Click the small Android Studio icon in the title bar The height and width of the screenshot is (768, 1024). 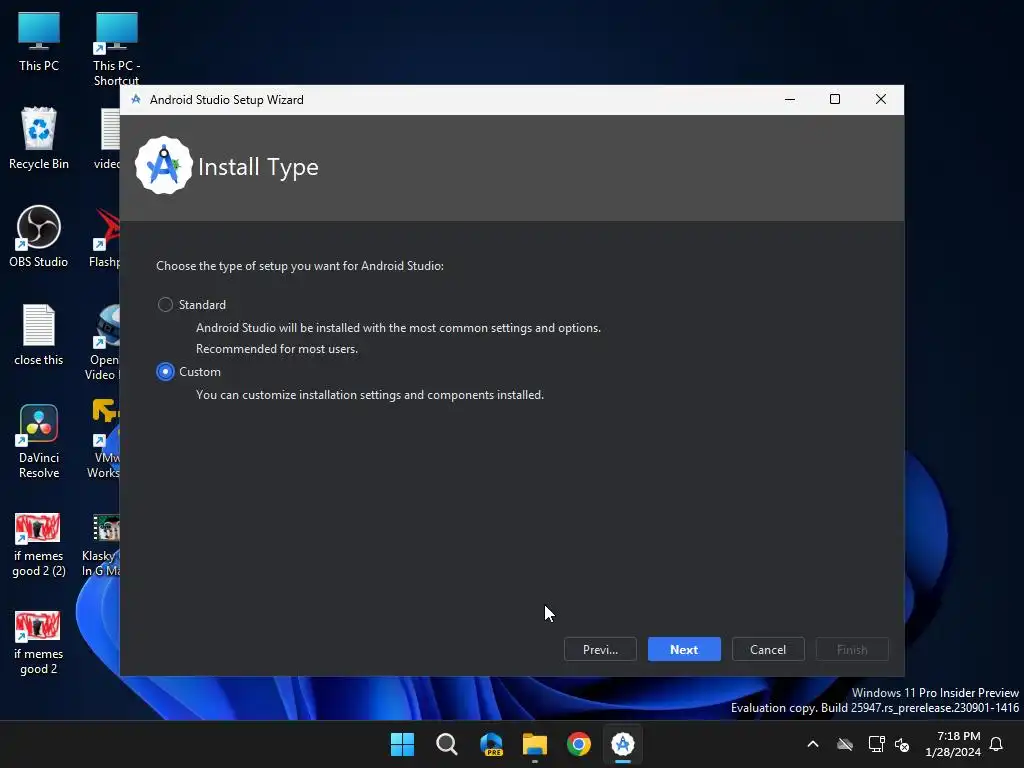click(x=136, y=99)
